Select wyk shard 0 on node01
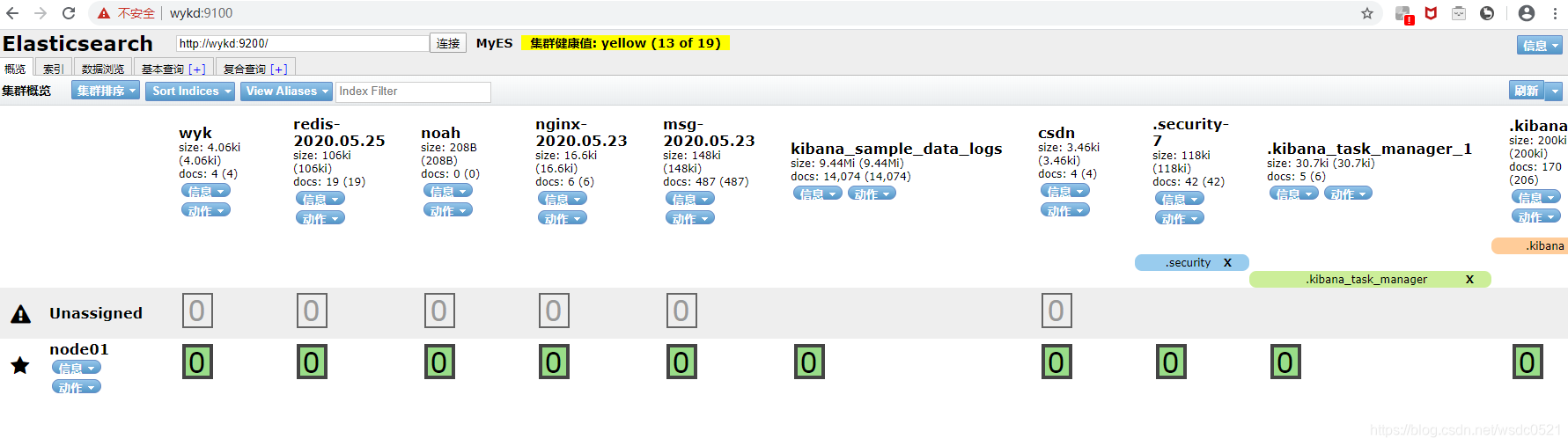The image size is (1568, 446). pos(197,362)
